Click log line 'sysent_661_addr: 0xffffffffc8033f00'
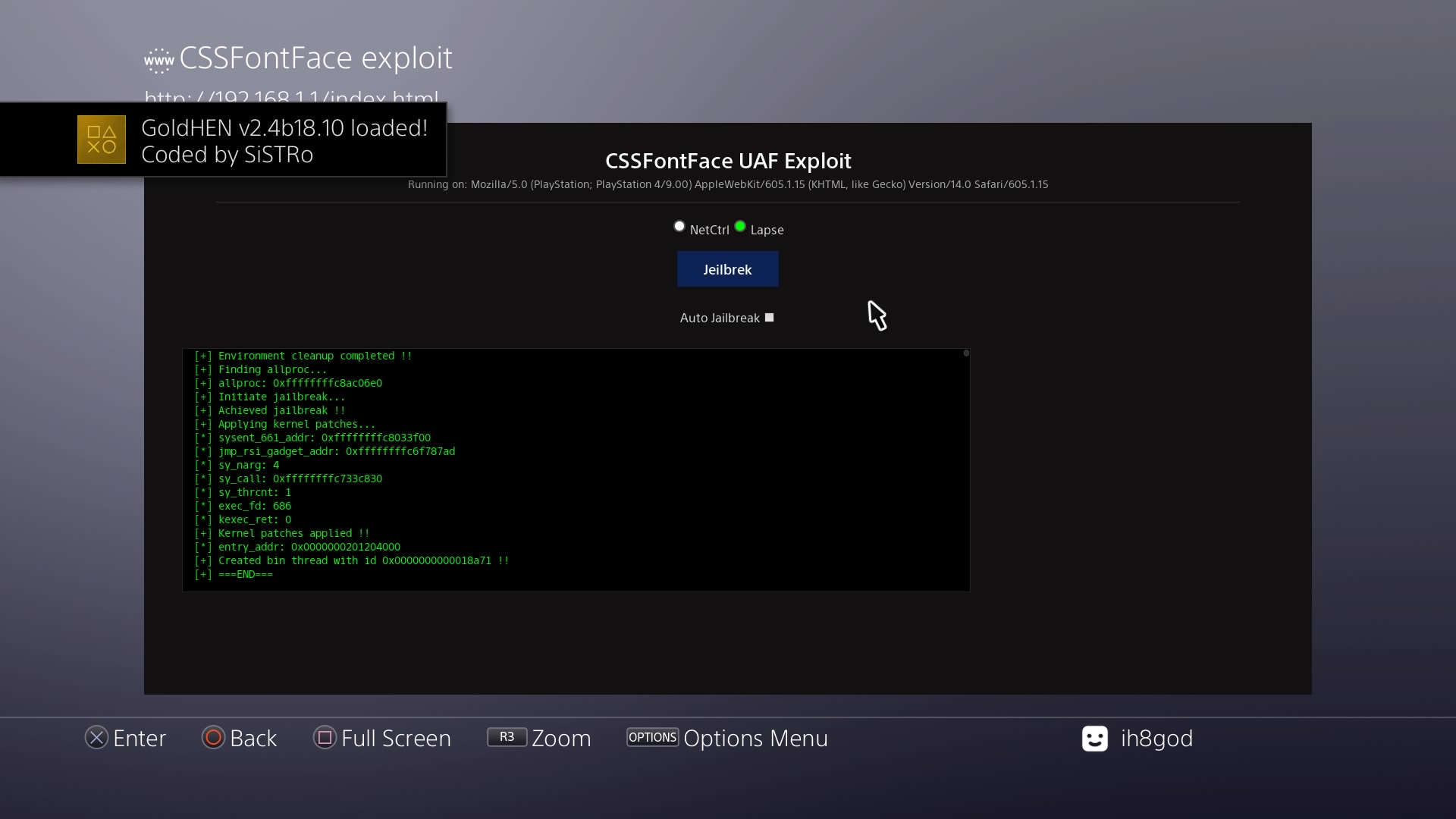Image resolution: width=1456 pixels, height=819 pixels. coord(312,438)
